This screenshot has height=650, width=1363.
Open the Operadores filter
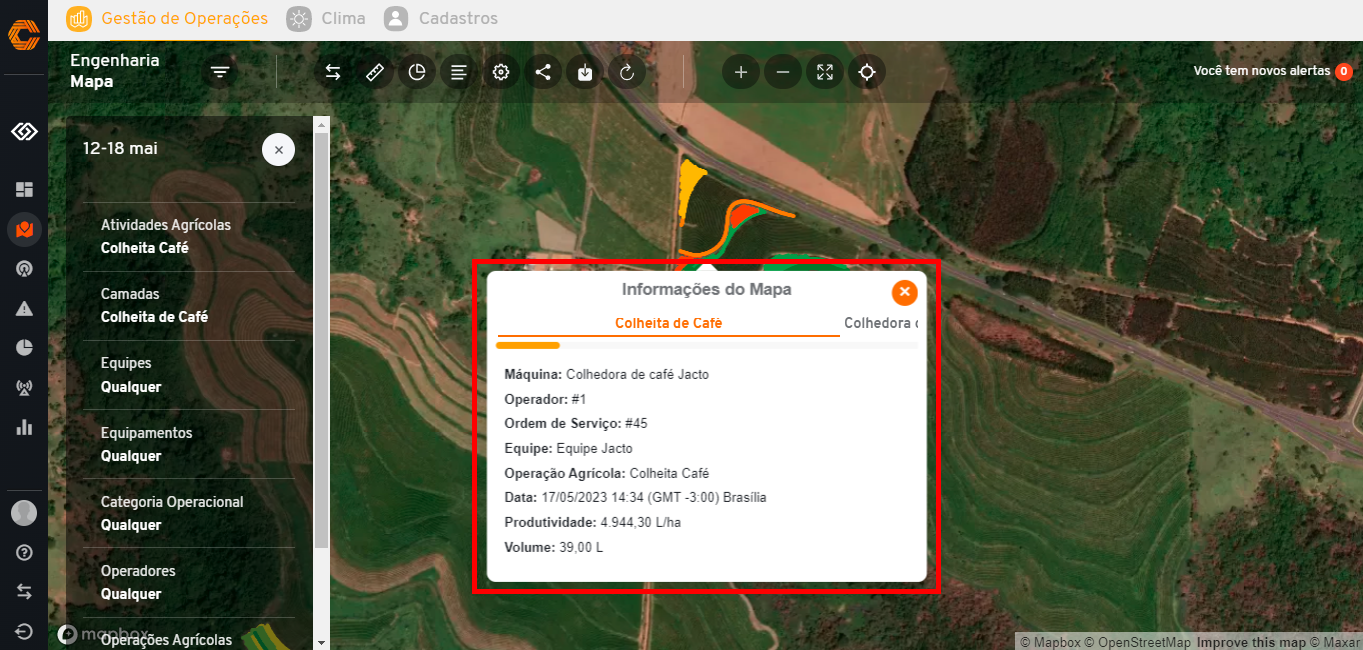[189, 582]
